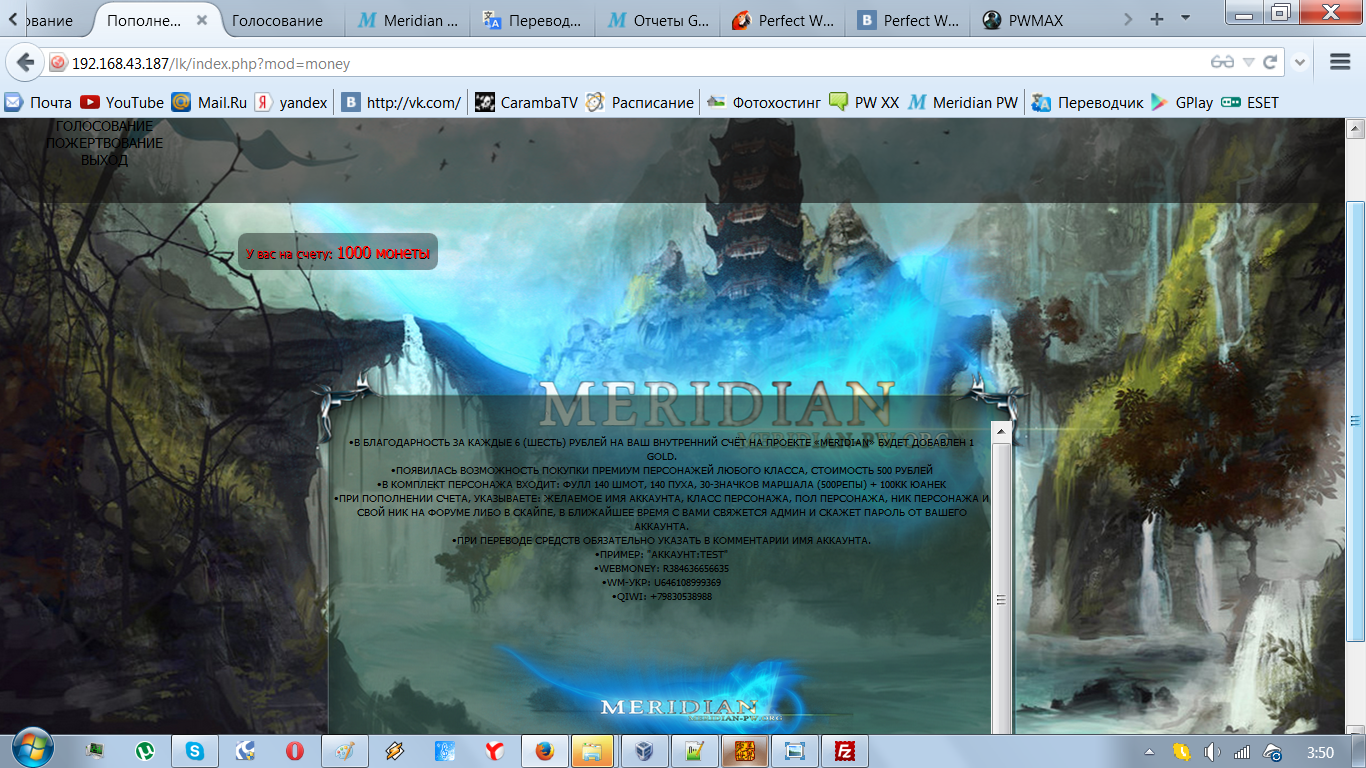Viewport: 1366px width, 768px height.
Task: Switch to the Meridian ... tab
Action: pos(408,20)
